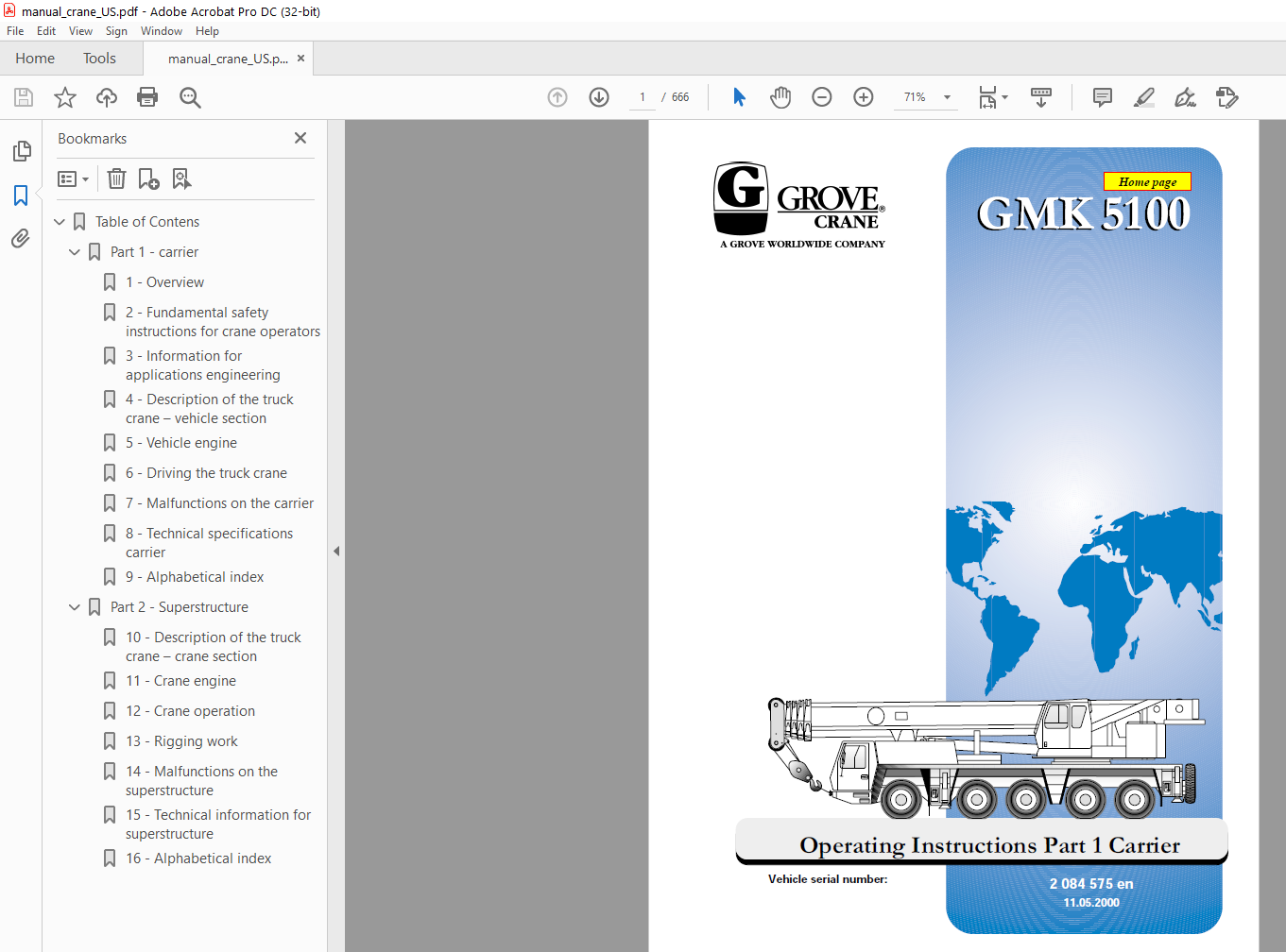Viewport: 1286px width, 952px height.
Task: Open the Page Thumbnails side panel
Action: pos(21,151)
